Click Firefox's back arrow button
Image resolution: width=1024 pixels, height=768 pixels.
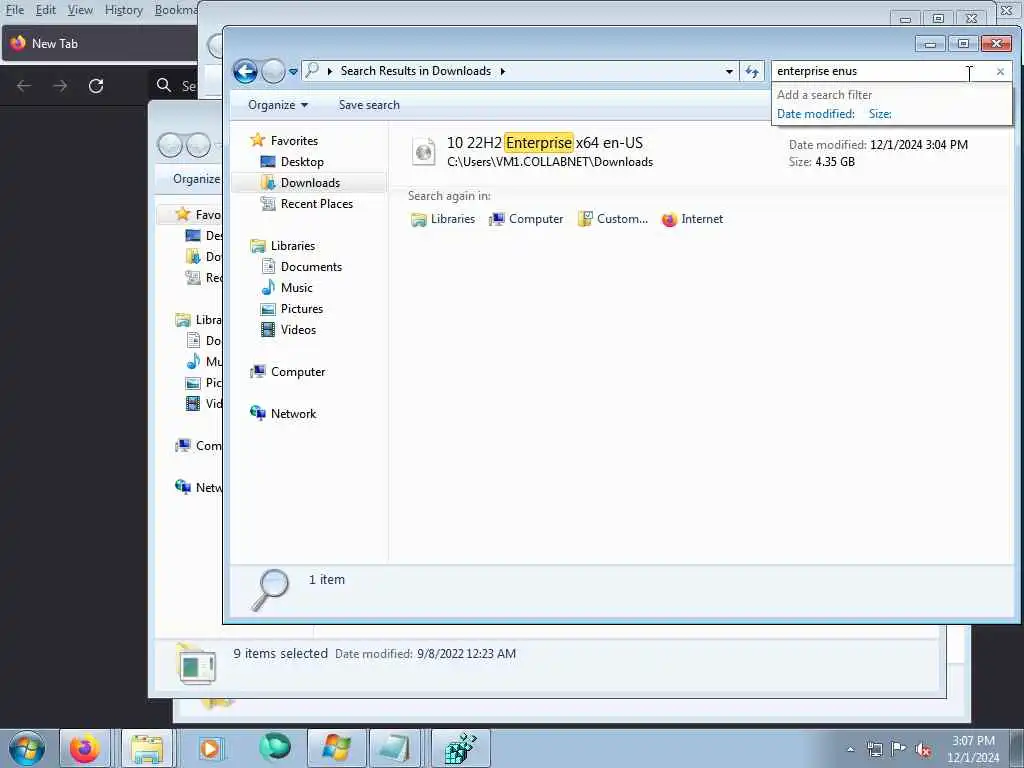pos(24,86)
